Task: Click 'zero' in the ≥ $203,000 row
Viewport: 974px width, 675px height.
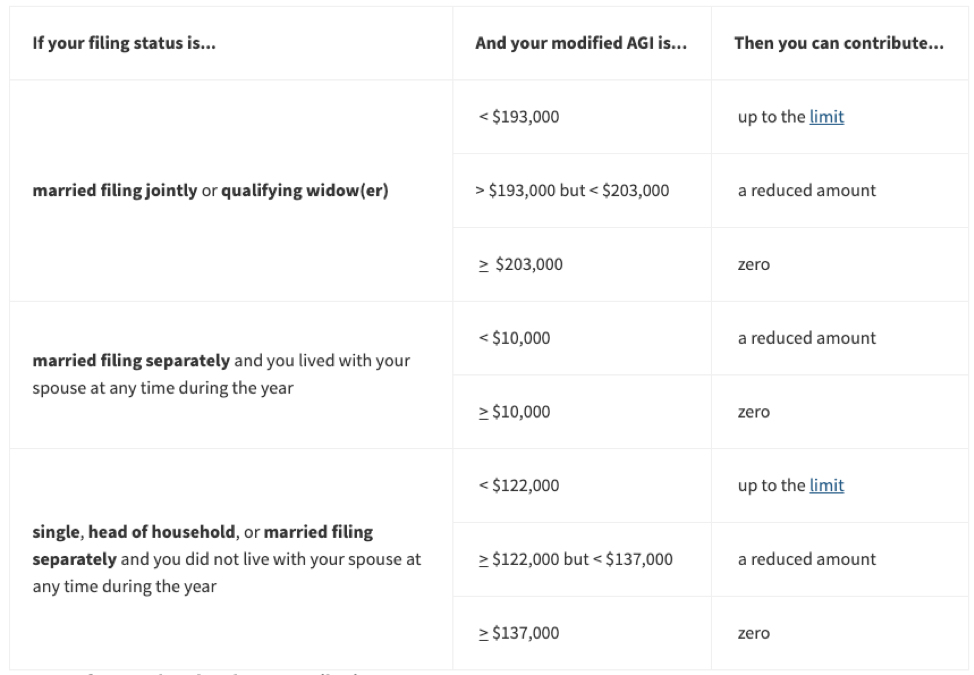Action: click(x=753, y=265)
